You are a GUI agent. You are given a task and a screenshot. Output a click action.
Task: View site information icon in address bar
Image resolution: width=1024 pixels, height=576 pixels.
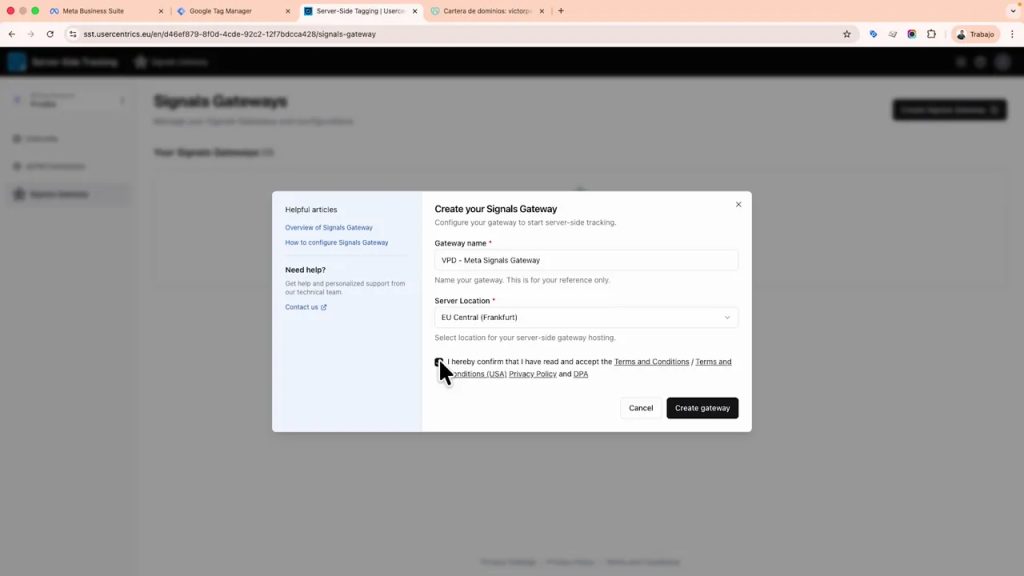[73, 34]
